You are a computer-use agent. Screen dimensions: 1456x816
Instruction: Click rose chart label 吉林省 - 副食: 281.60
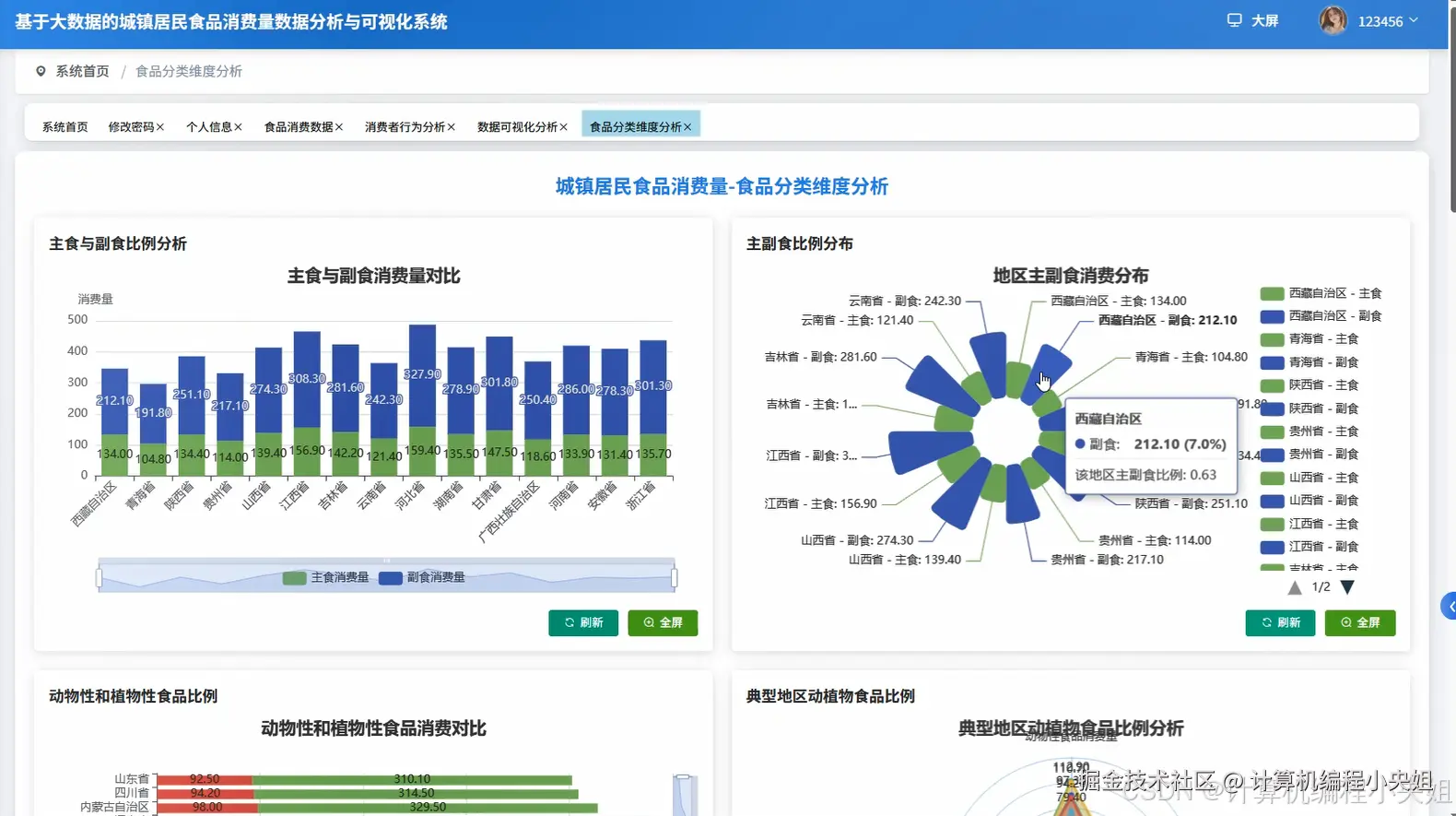820,357
